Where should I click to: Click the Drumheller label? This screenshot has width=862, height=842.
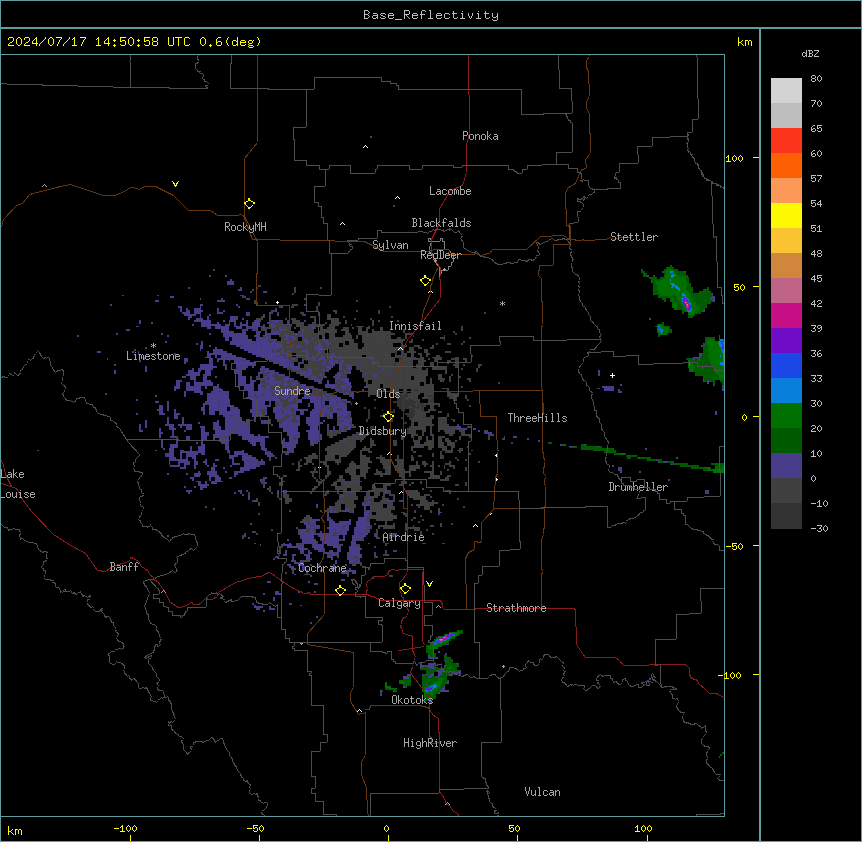coord(638,487)
